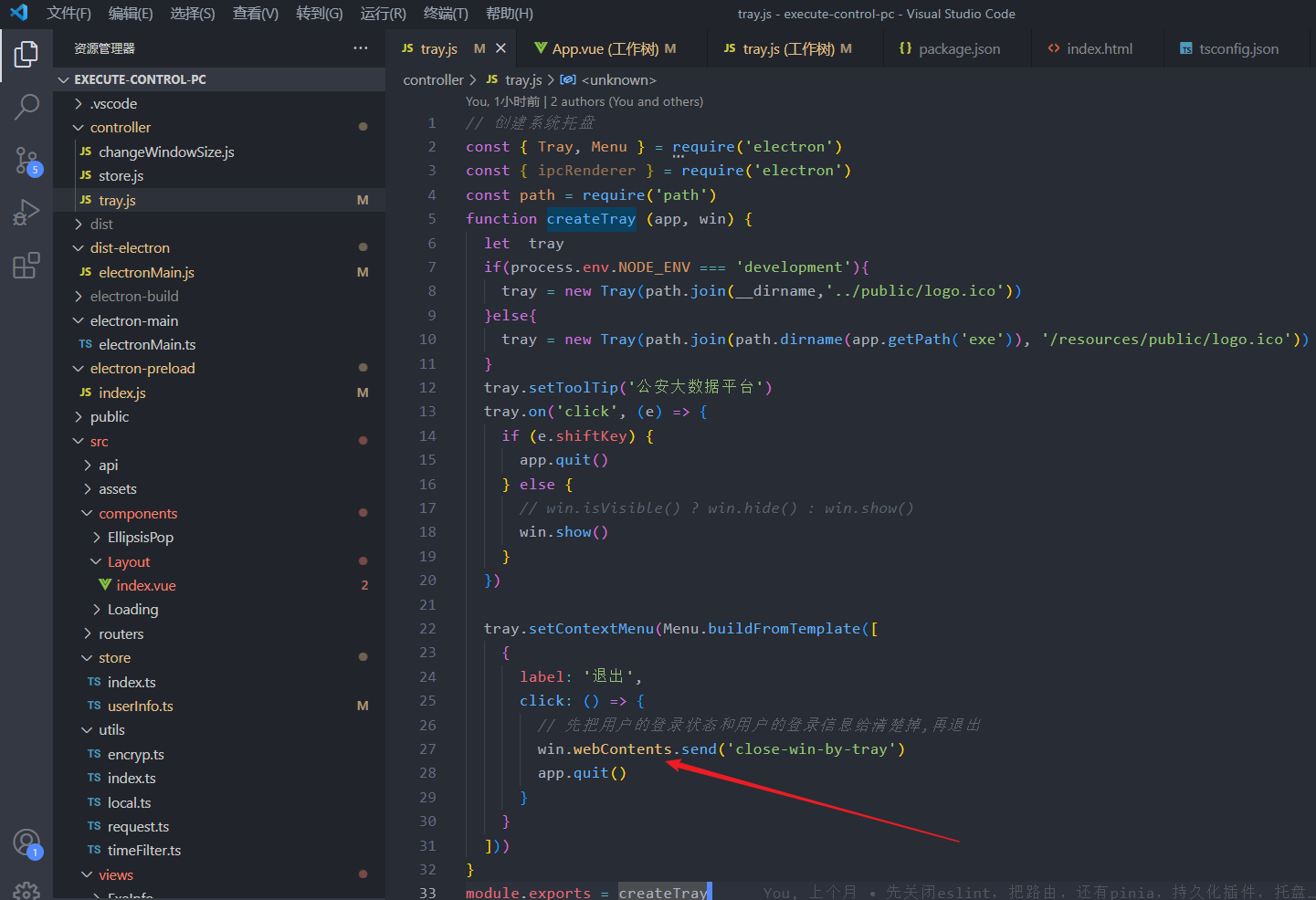Open electronMain.js file
The height and width of the screenshot is (900, 1316).
point(219,273)
